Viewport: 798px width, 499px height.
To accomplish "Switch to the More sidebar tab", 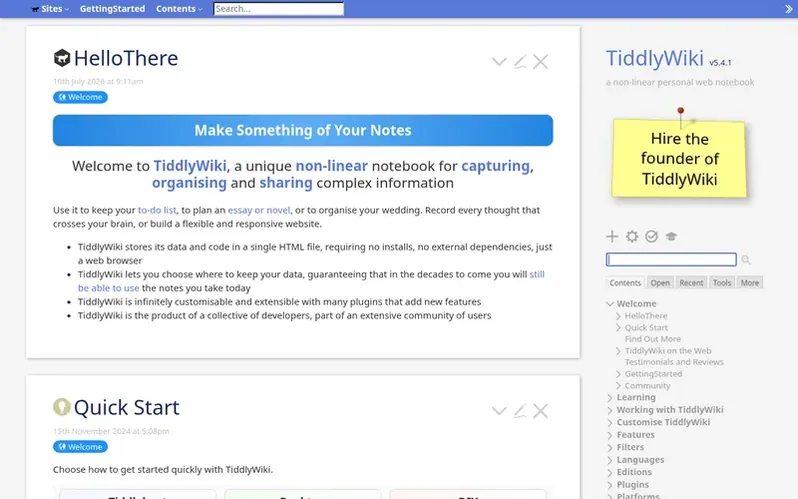I will 750,283.
